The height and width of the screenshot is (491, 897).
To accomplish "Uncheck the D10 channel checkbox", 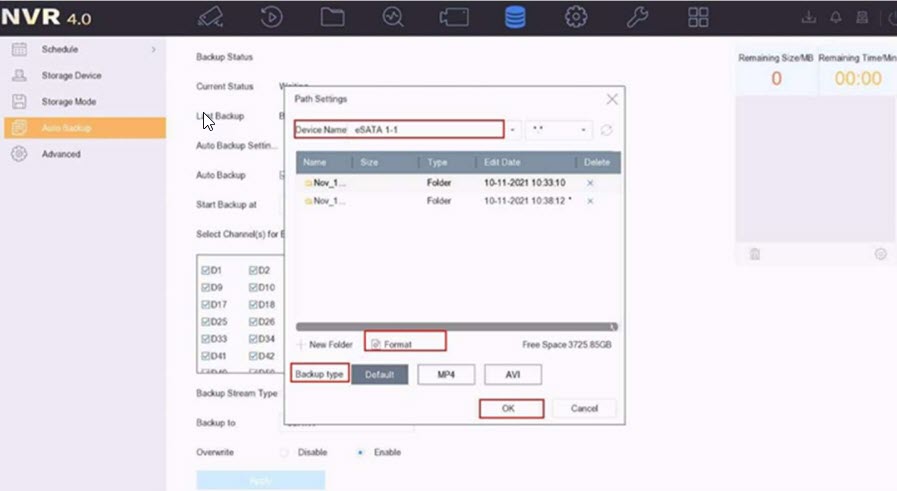I will [254, 287].
